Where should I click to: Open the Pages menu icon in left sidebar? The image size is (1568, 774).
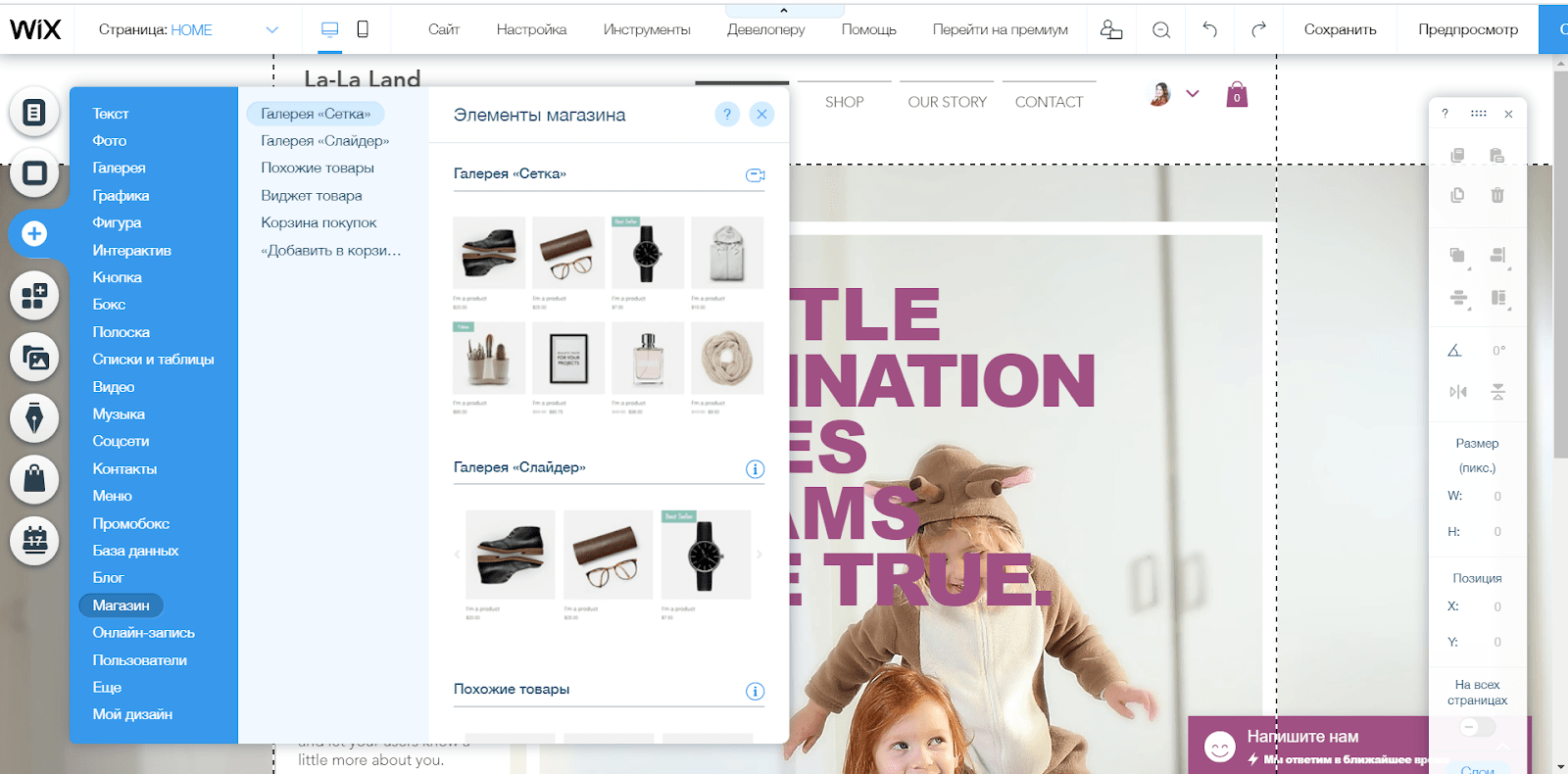coord(34,113)
